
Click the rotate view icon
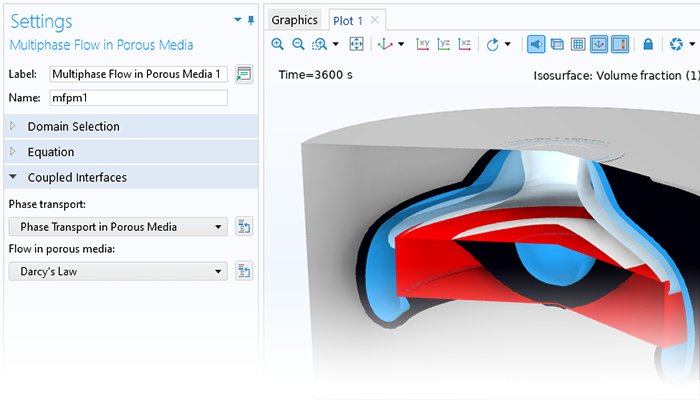492,44
